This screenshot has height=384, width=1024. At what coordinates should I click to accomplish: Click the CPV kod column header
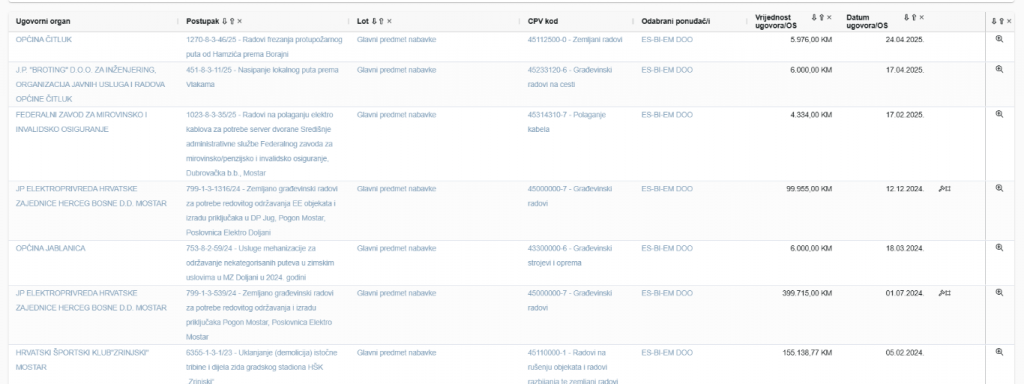[543, 22]
